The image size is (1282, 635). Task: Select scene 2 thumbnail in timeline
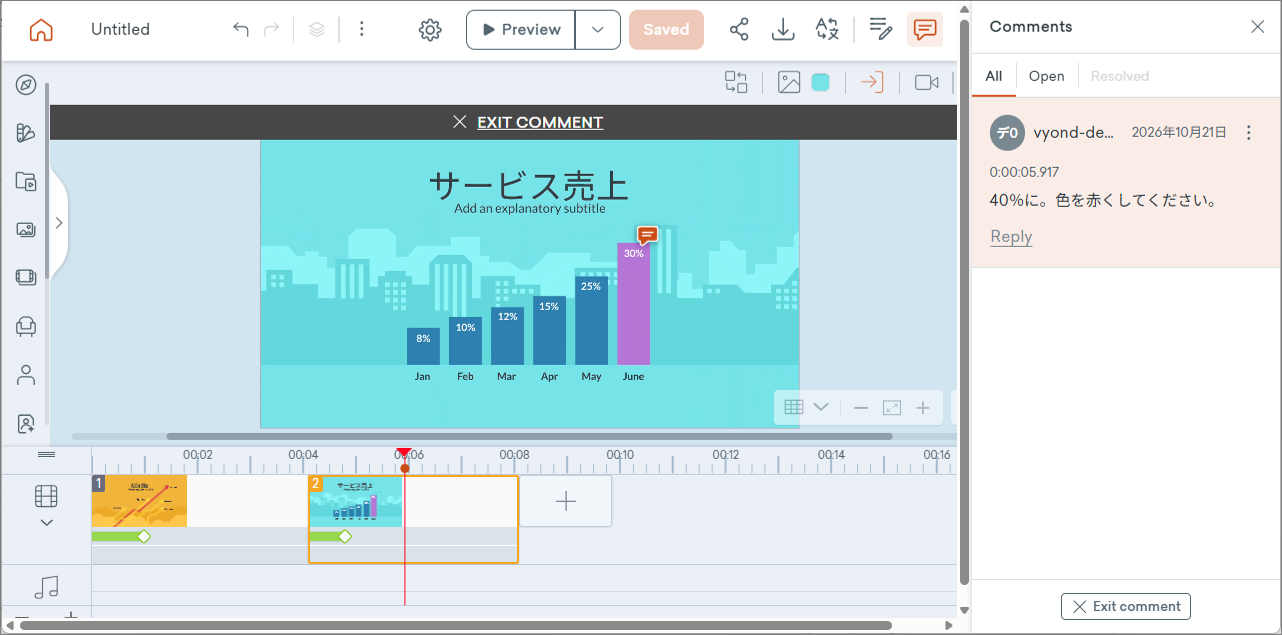pyautogui.click(x=356, y=500)
